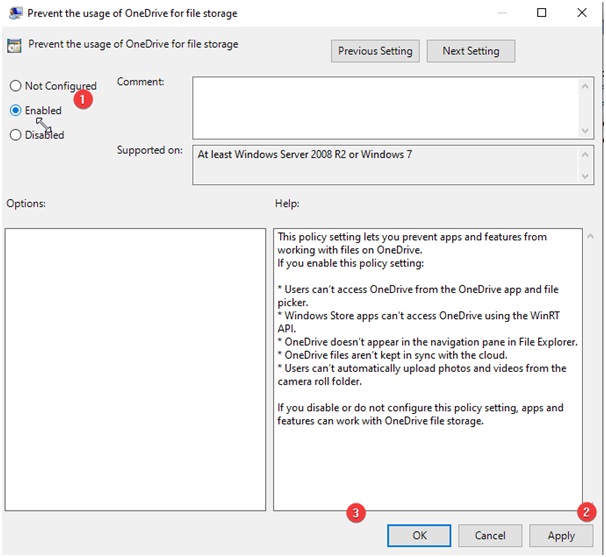
Task: Go to Previous Setting
Action: (x=375, y=51)
